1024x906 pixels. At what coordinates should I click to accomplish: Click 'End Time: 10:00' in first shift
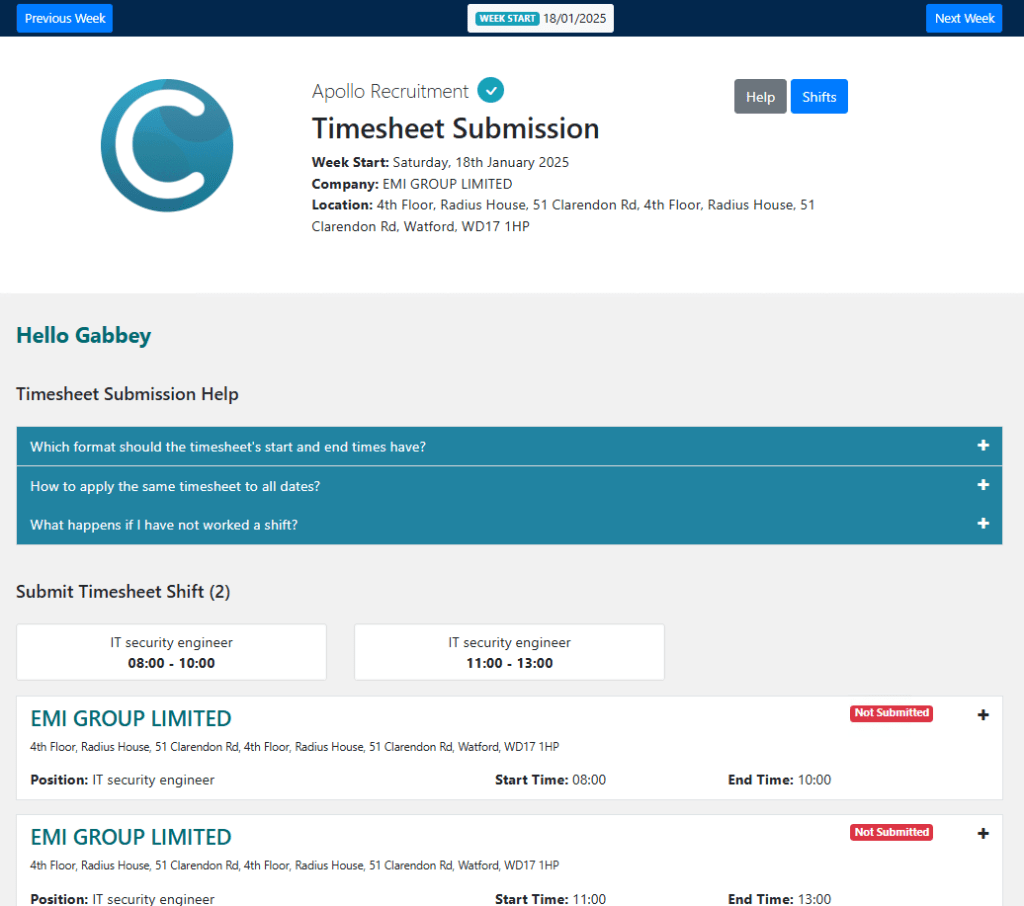tap(780, 780)
